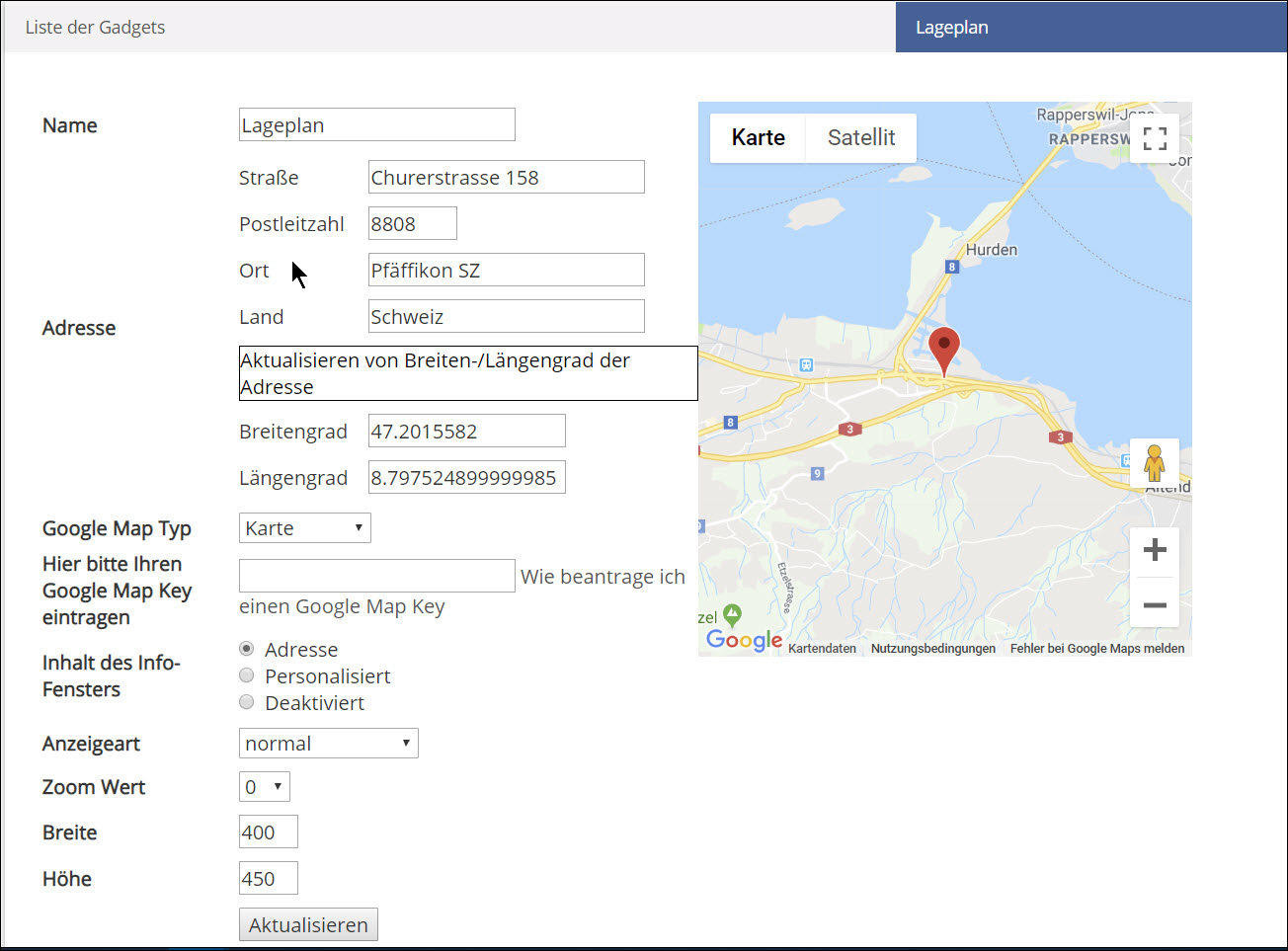Click the Google Map Typ label
Viewport: 1288px width, 951px height.
pos(117,528)
